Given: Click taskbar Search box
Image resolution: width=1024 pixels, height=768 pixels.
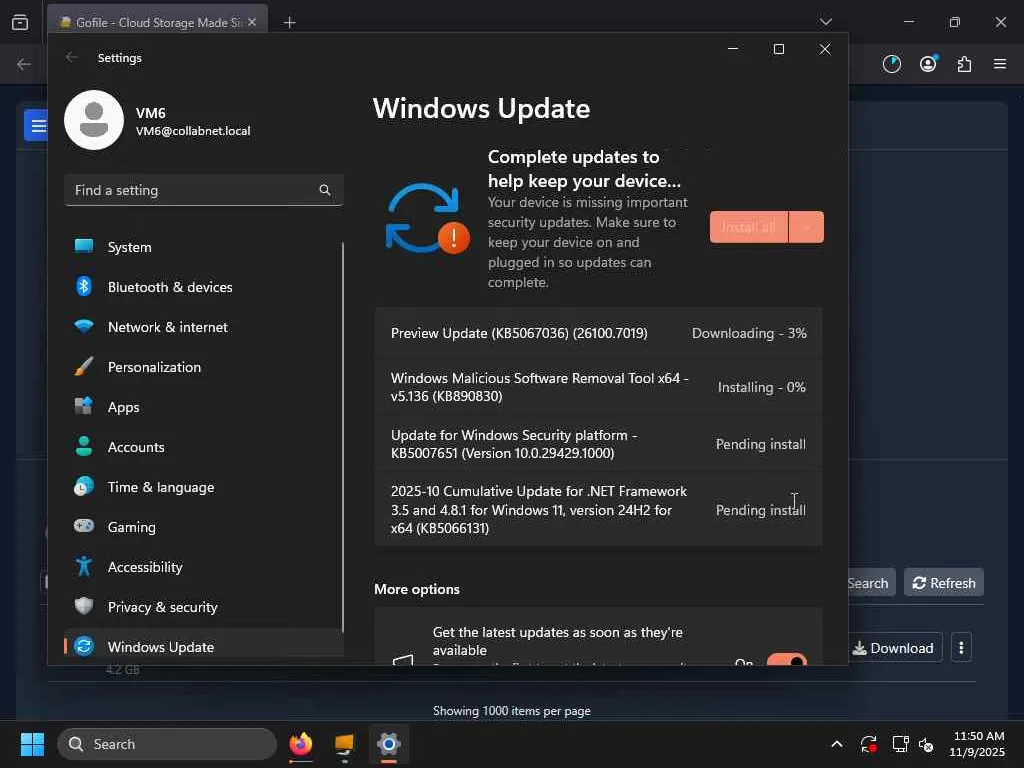Looking at the screenshot, I should [167, 744].
